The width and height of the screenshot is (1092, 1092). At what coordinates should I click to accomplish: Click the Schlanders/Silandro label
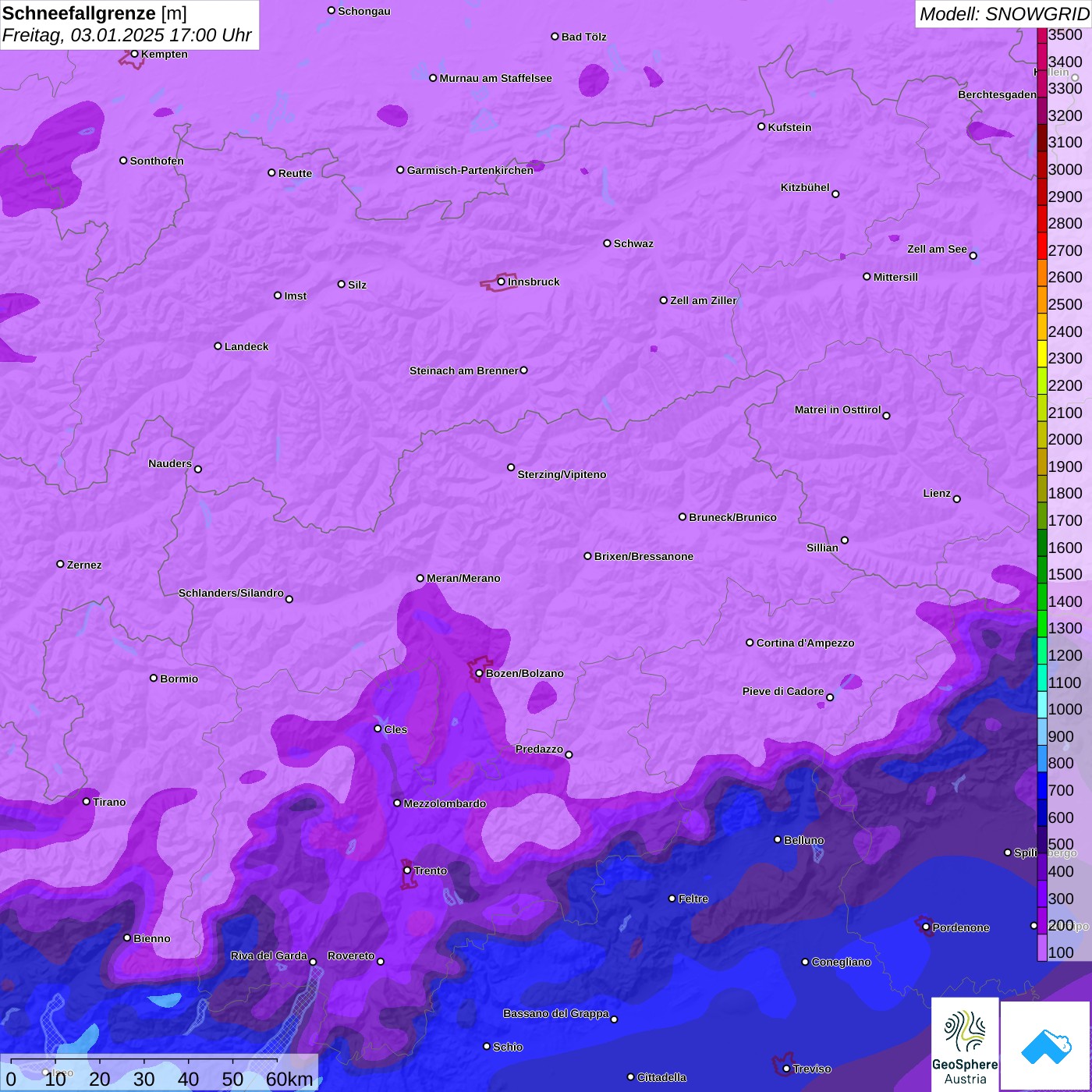232,593
